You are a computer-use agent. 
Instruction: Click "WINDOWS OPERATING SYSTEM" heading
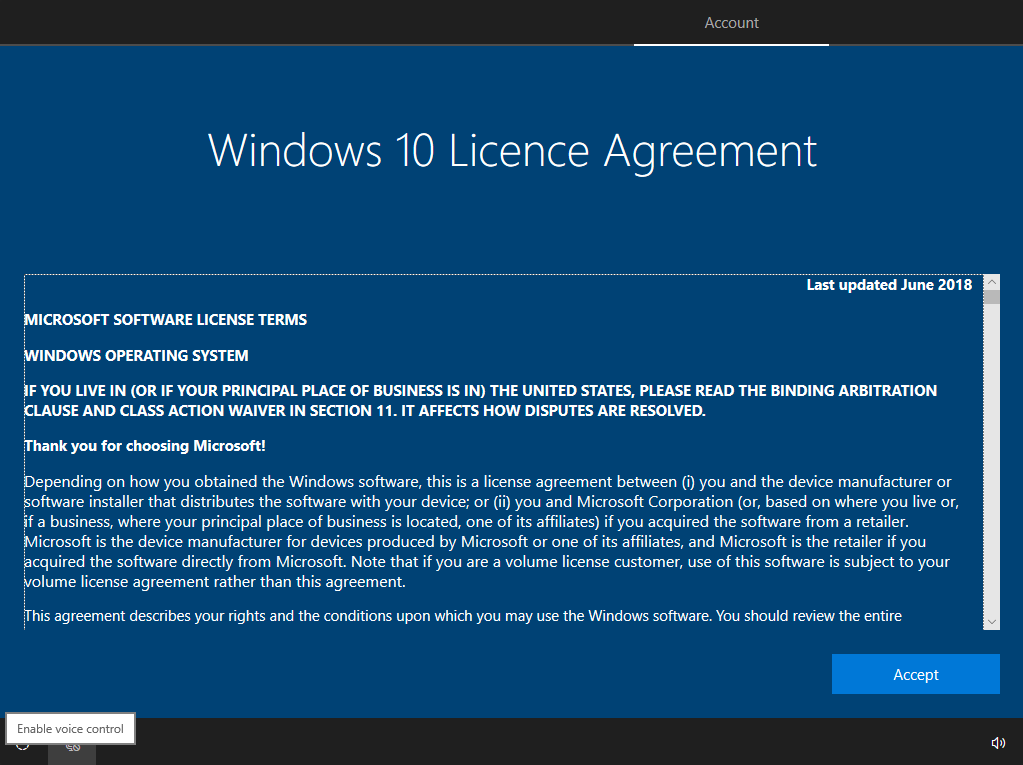(136, 355)
